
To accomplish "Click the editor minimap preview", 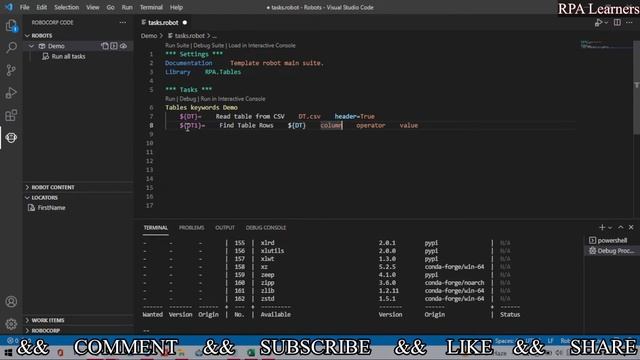I will [606, 44].
